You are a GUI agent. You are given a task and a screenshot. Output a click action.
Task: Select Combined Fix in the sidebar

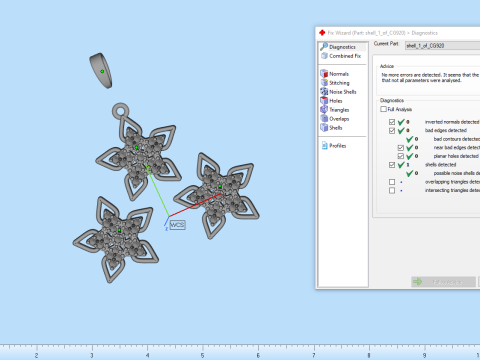pos(341,56)
